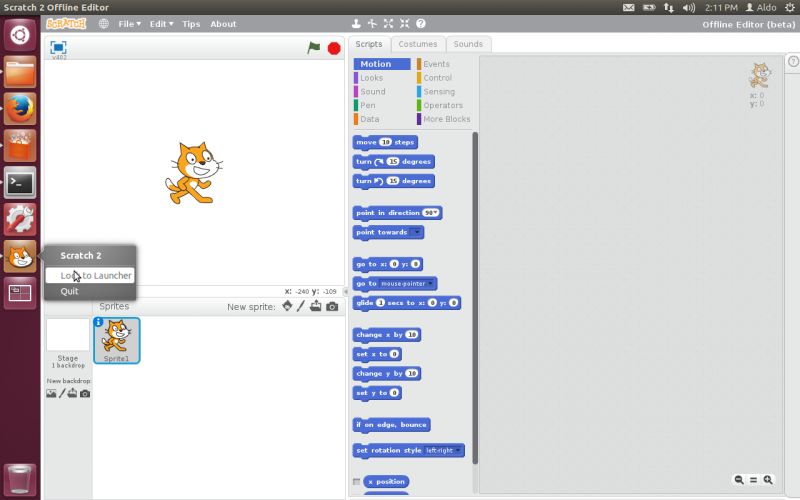Image resolution: width=800 pixels, height=500 pixels.
Task: Select the Scripts tab
Action: tap(369, 44)
